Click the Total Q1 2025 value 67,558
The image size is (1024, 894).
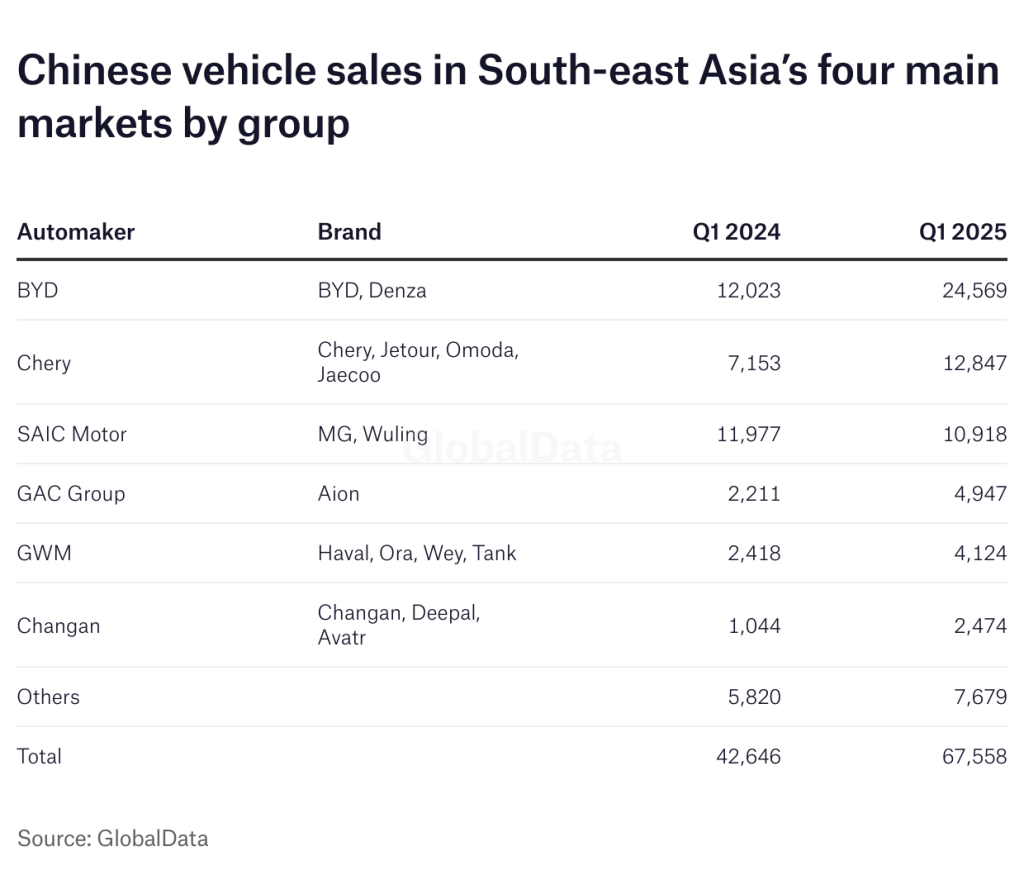(972, 756)
